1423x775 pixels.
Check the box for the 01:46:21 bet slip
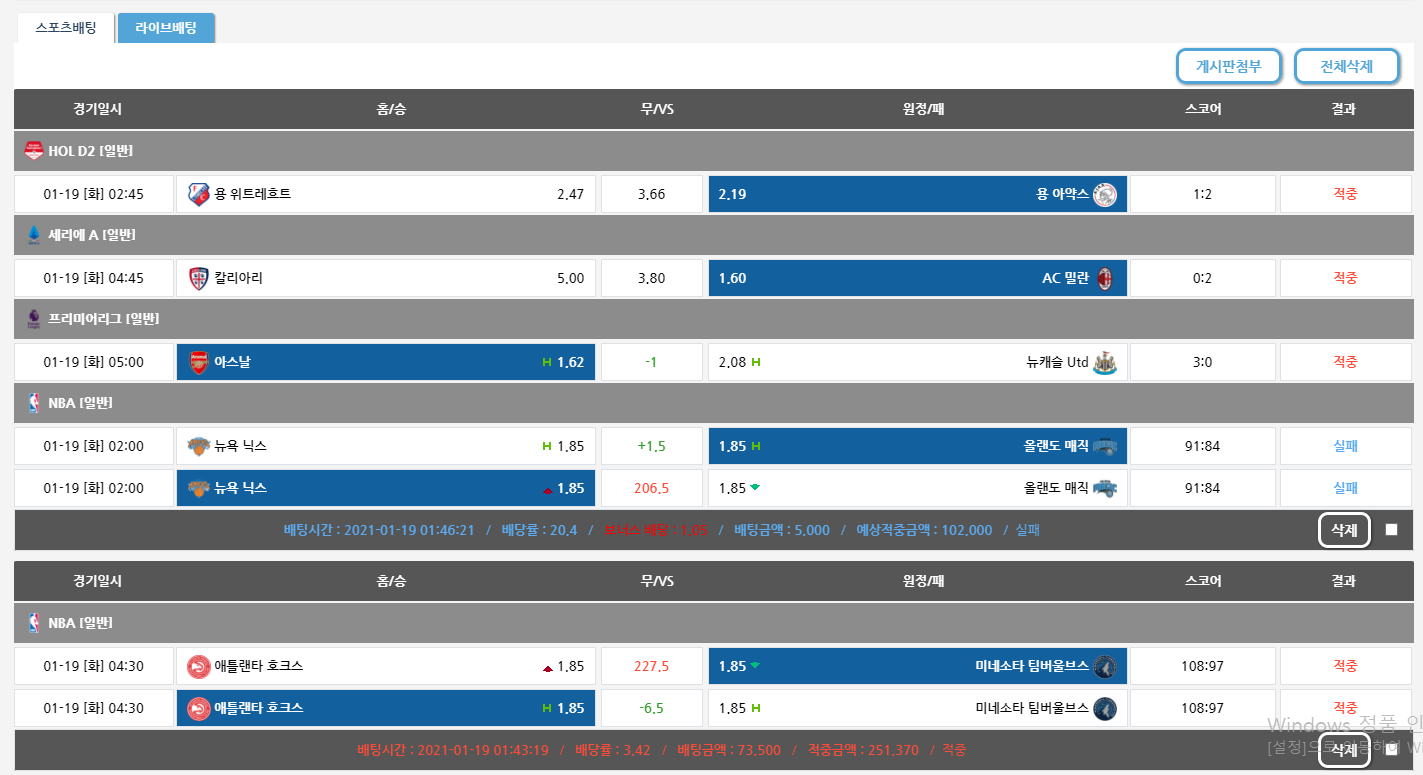click(1391, 530)
